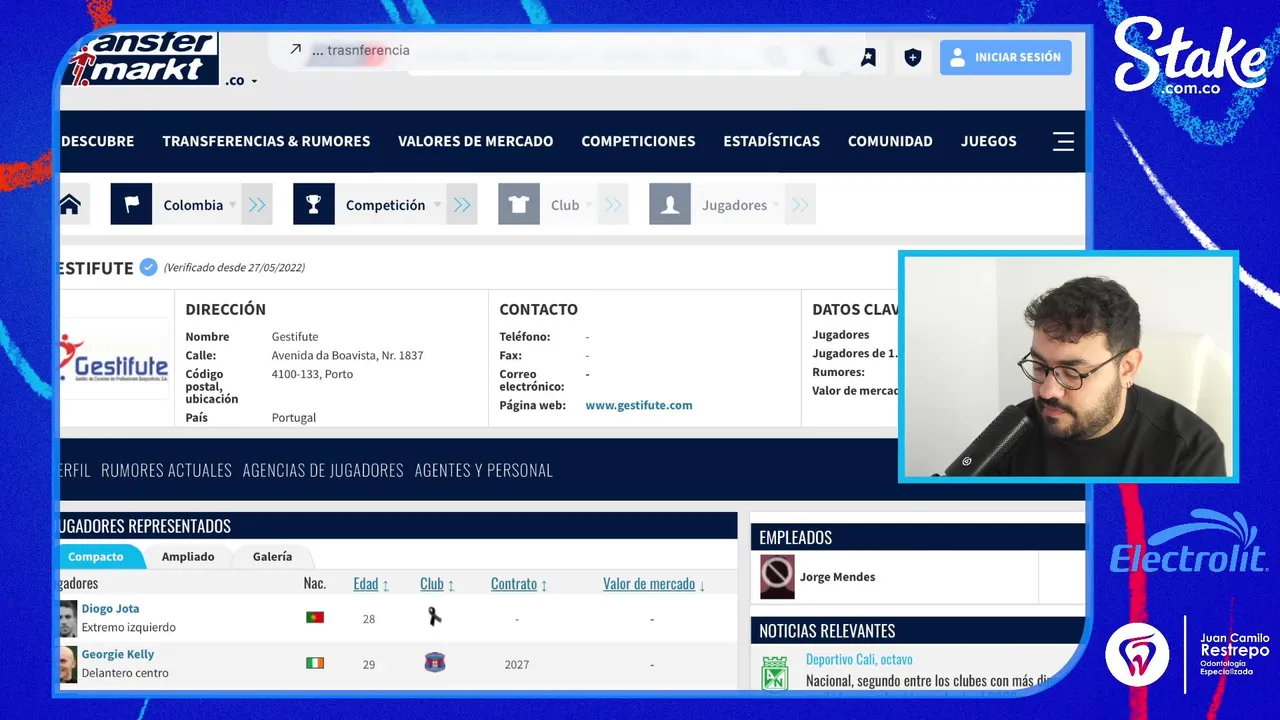Image resolution: width=1280 pixels, height=720 pixels.
Task: Click the bookmark icon in the header
Action: pos(868,58)
